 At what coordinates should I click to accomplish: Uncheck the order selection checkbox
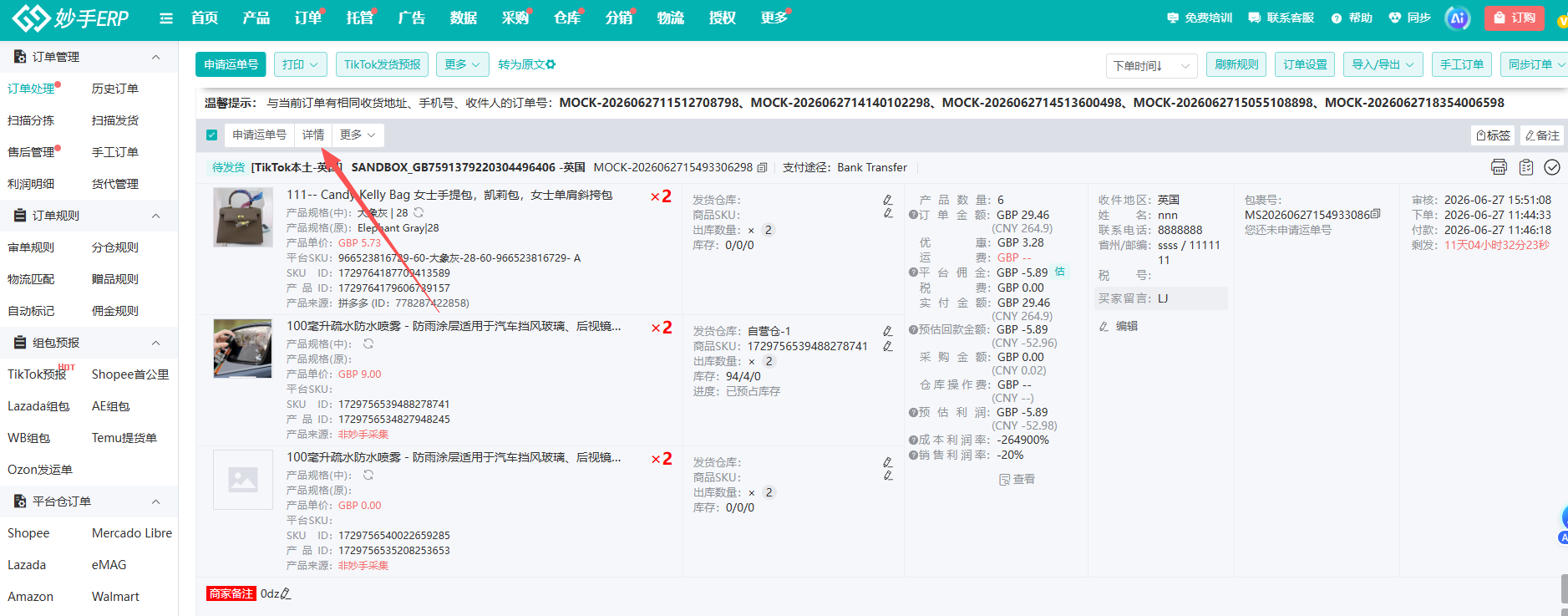[211, 135]
